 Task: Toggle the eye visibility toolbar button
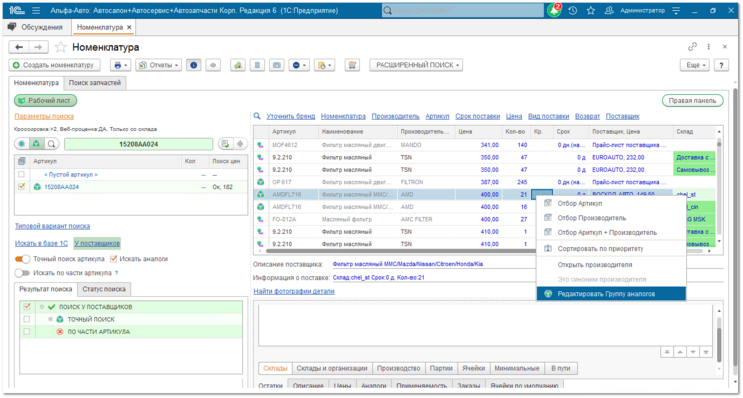click(x=213, y=65)
